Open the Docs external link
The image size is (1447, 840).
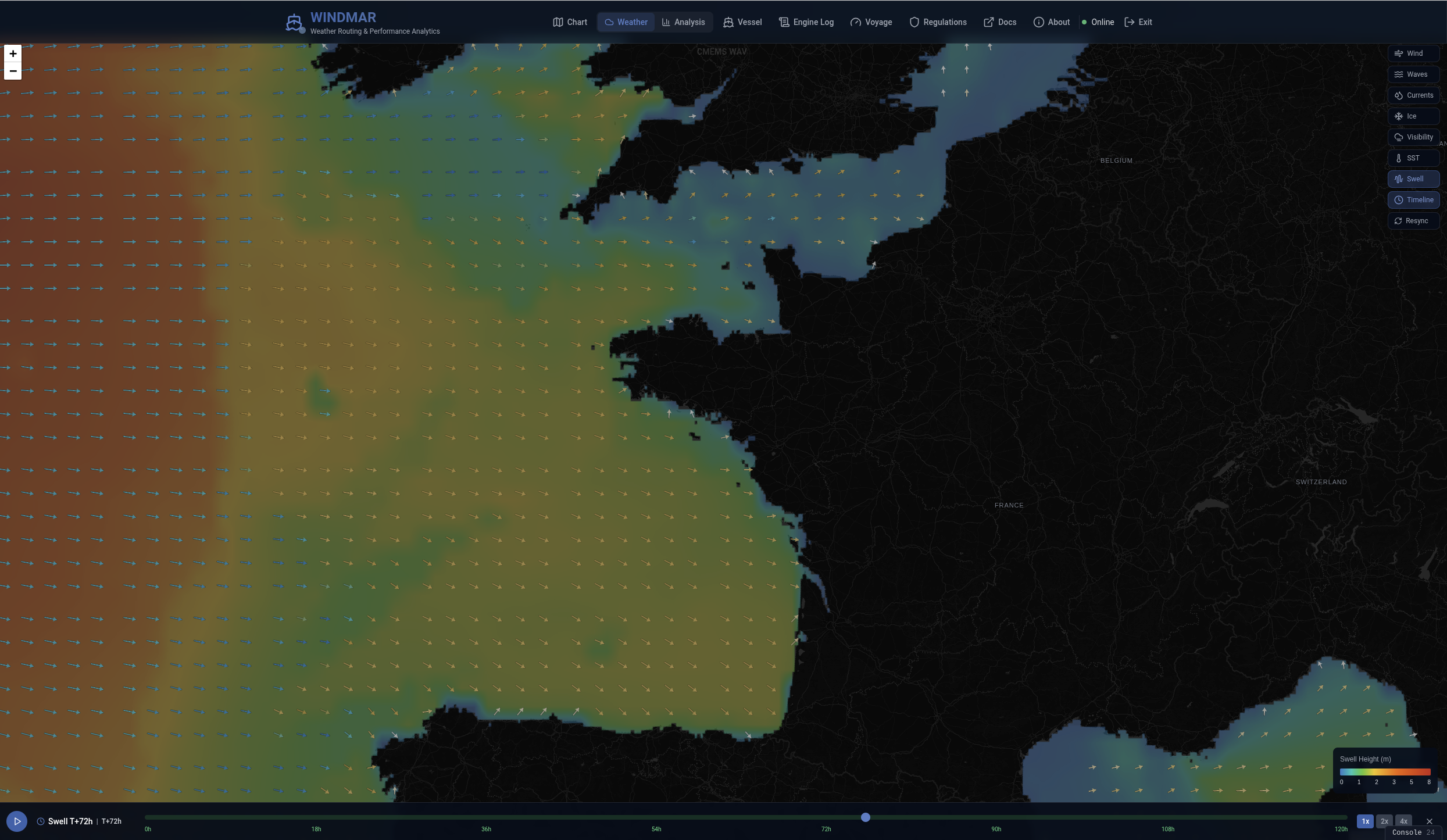(x=1000, y=22)
